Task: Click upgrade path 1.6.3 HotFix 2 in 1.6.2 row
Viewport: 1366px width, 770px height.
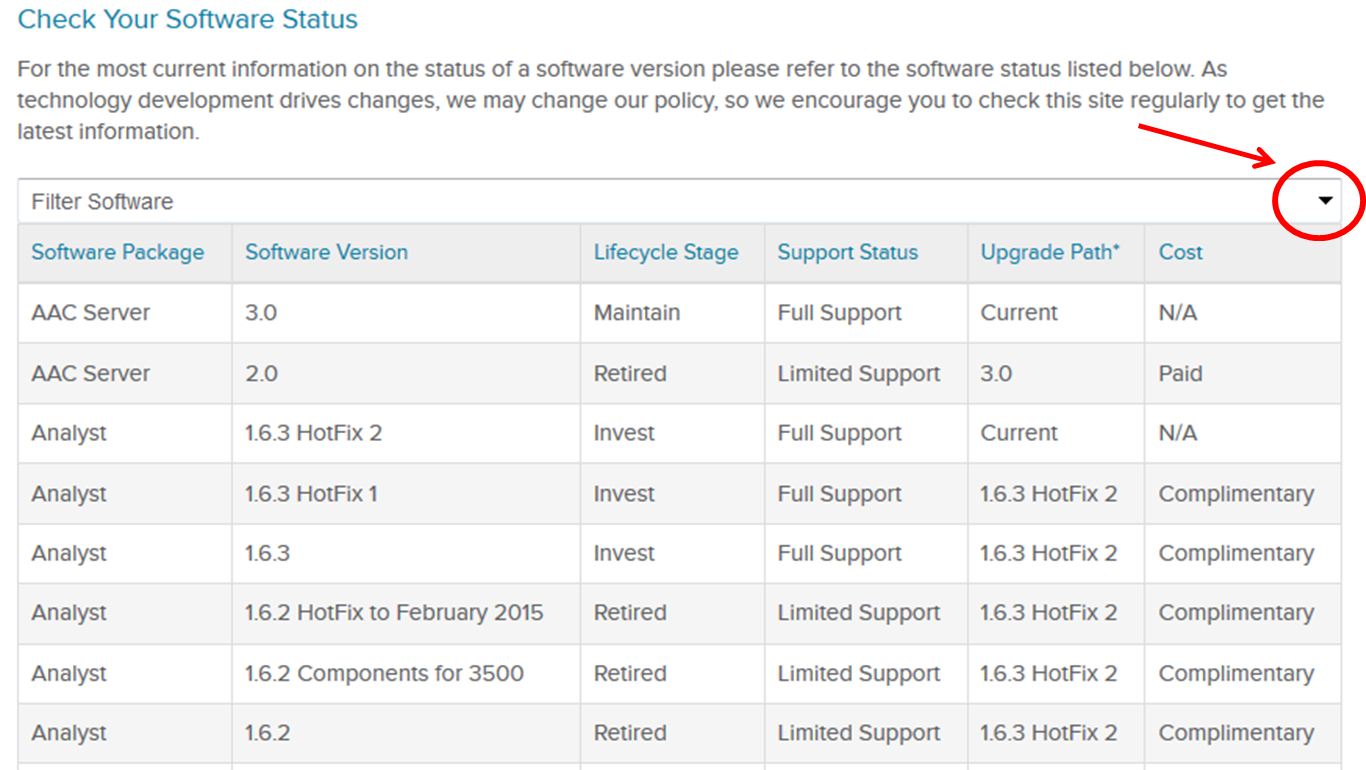Action: tap(1049, 733)
